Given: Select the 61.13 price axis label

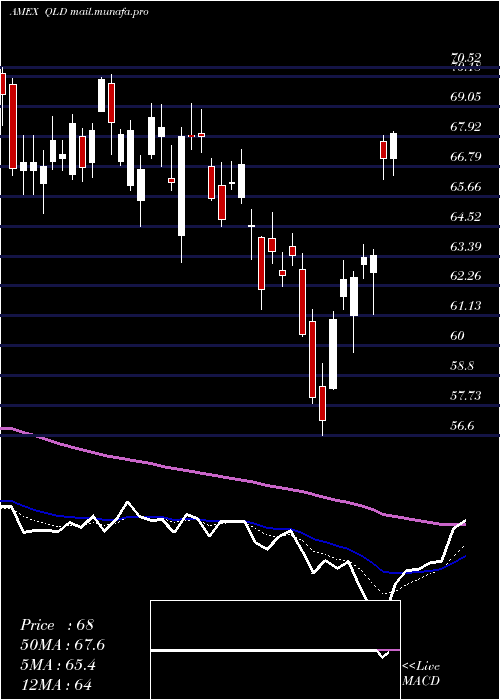Looking at the screenshot, I should (x=467, y=306).
